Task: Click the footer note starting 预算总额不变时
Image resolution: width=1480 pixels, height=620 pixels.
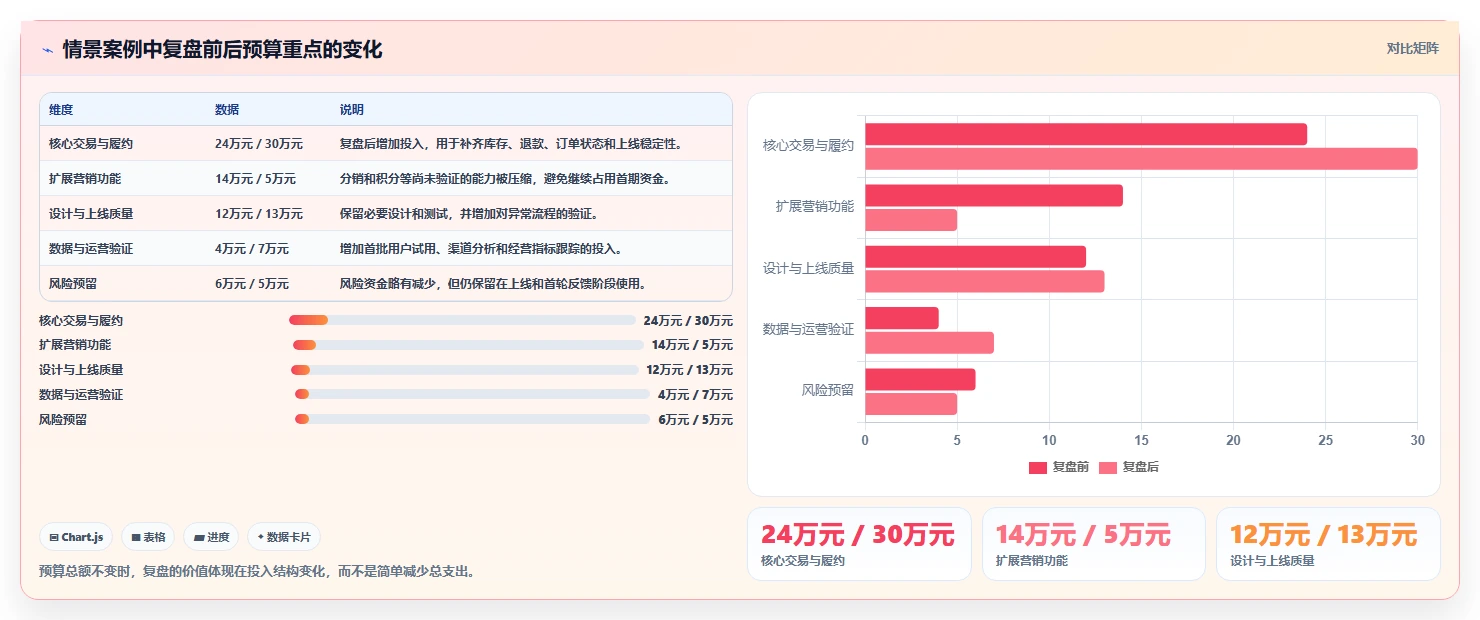Action: [x=258, y=572]
